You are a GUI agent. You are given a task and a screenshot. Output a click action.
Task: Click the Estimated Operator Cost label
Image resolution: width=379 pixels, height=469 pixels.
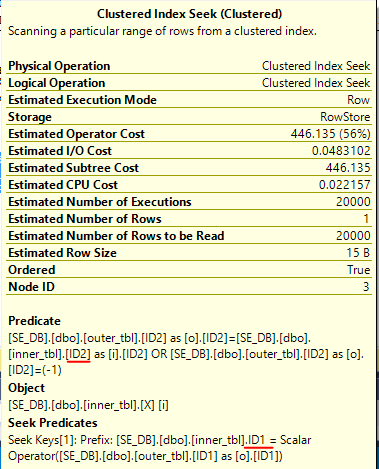[76, 134]
